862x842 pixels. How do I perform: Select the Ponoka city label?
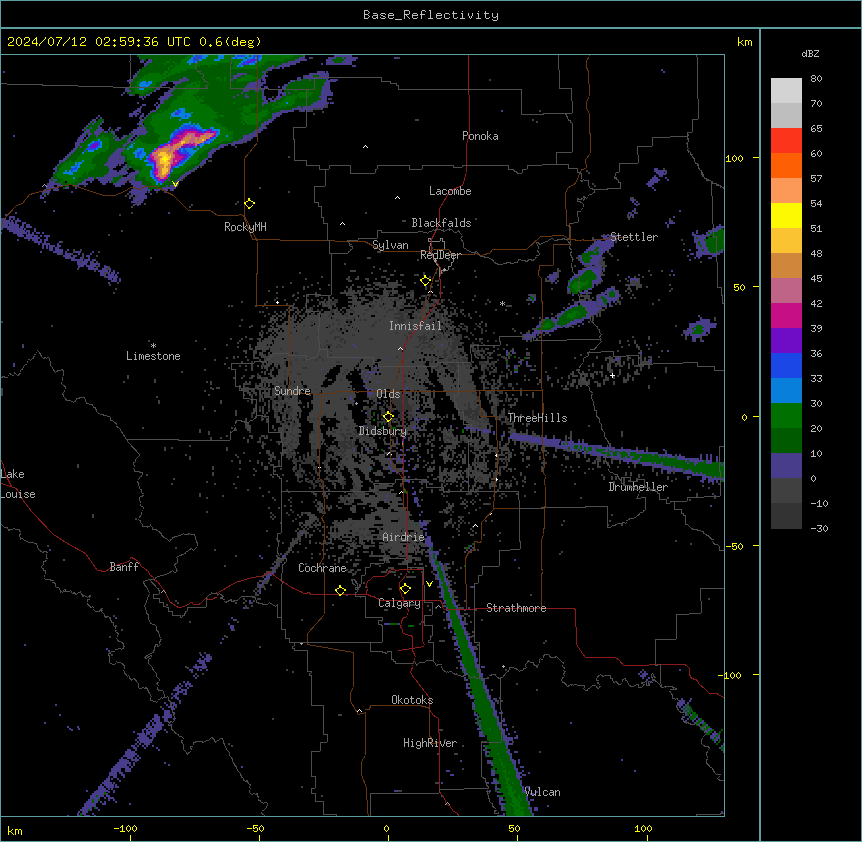tap(480, 136)
